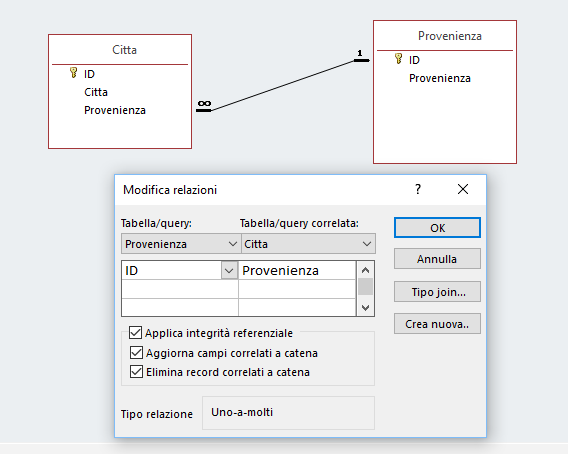568x454 pixels.
Task: Confirm with the OK button
Action: 437,228
